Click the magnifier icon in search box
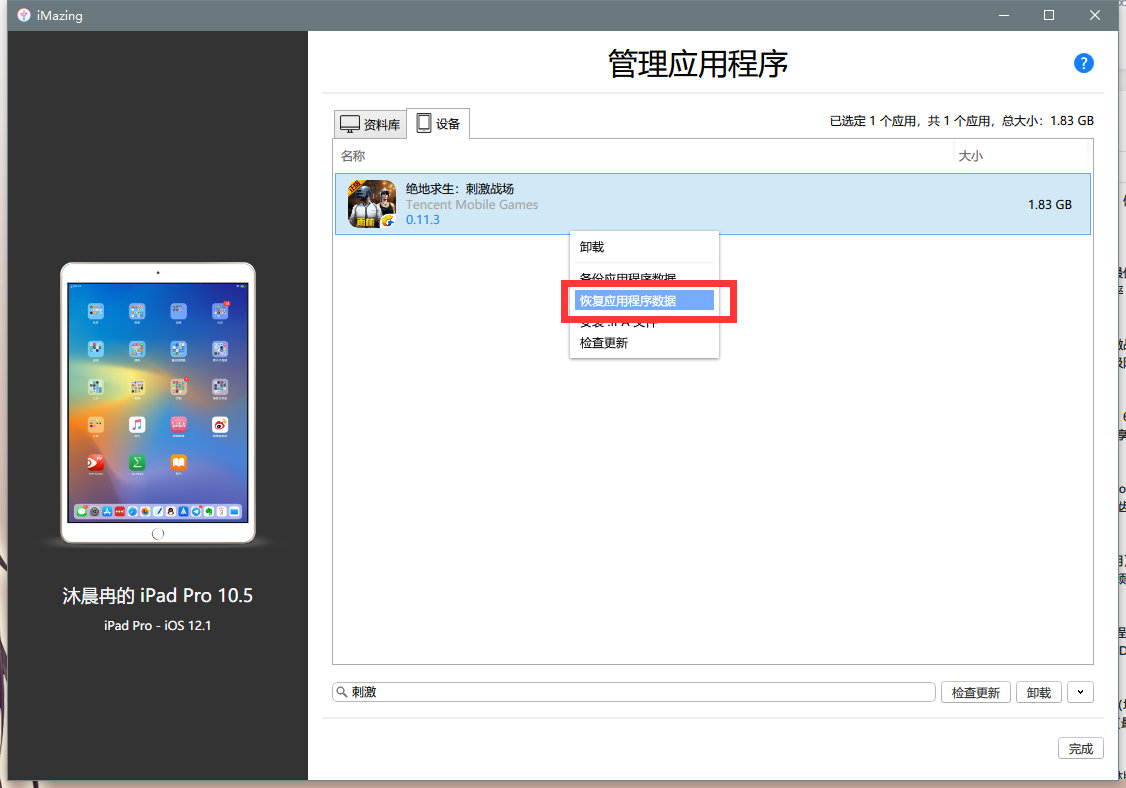Screen dimensions: 1126x788 pyautogui.click(x=342, y=692)
